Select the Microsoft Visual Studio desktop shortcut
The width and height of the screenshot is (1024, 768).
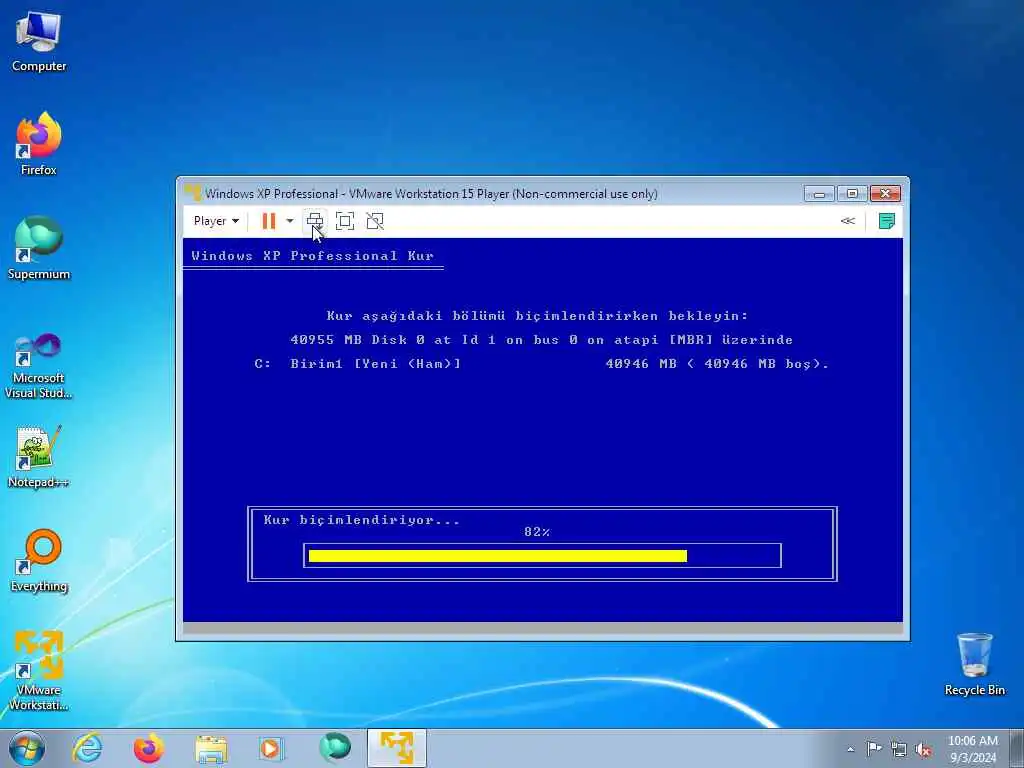pos(39,366)
